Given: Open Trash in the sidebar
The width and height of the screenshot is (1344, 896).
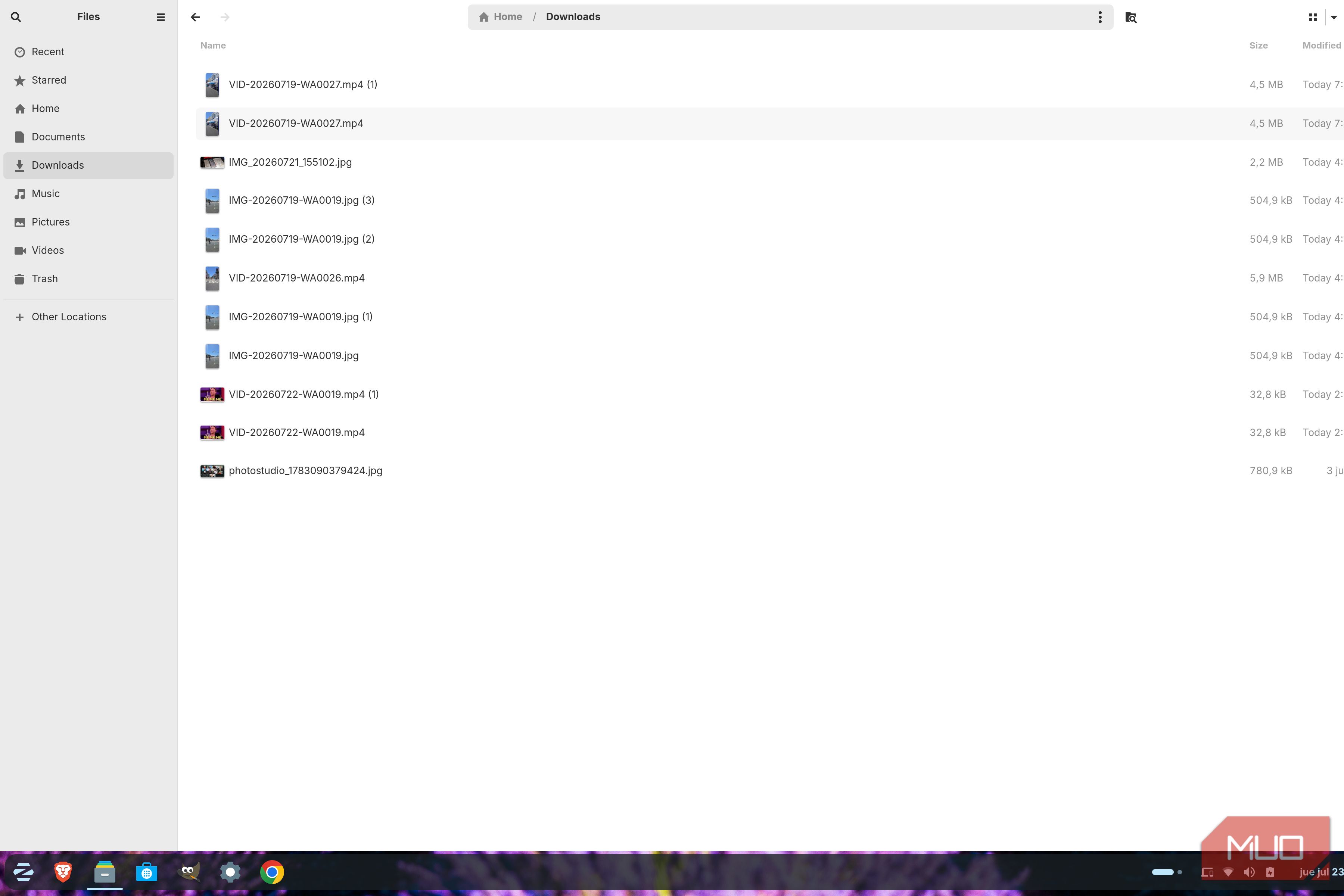Looking at the screenshot, I should (88, 279).
